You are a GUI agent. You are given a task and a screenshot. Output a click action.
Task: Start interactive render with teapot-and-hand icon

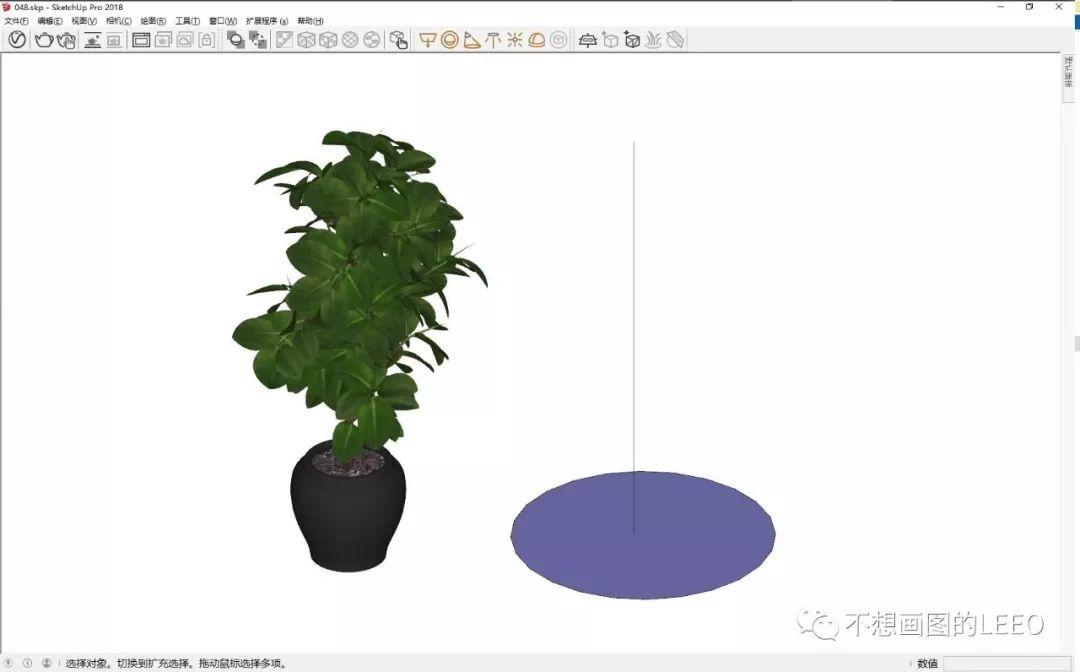pos(66,40)
